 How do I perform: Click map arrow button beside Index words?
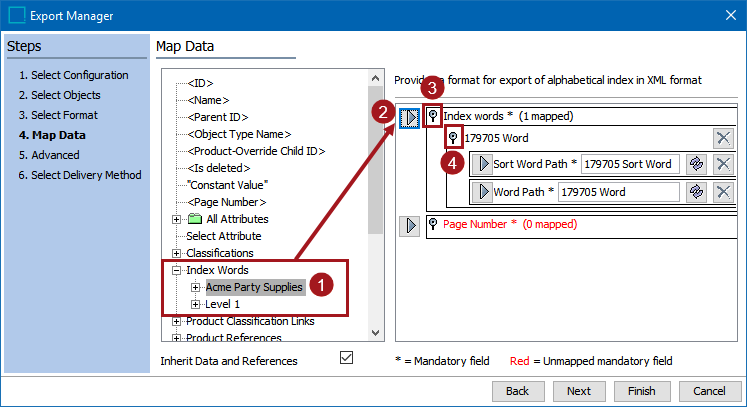410,116
